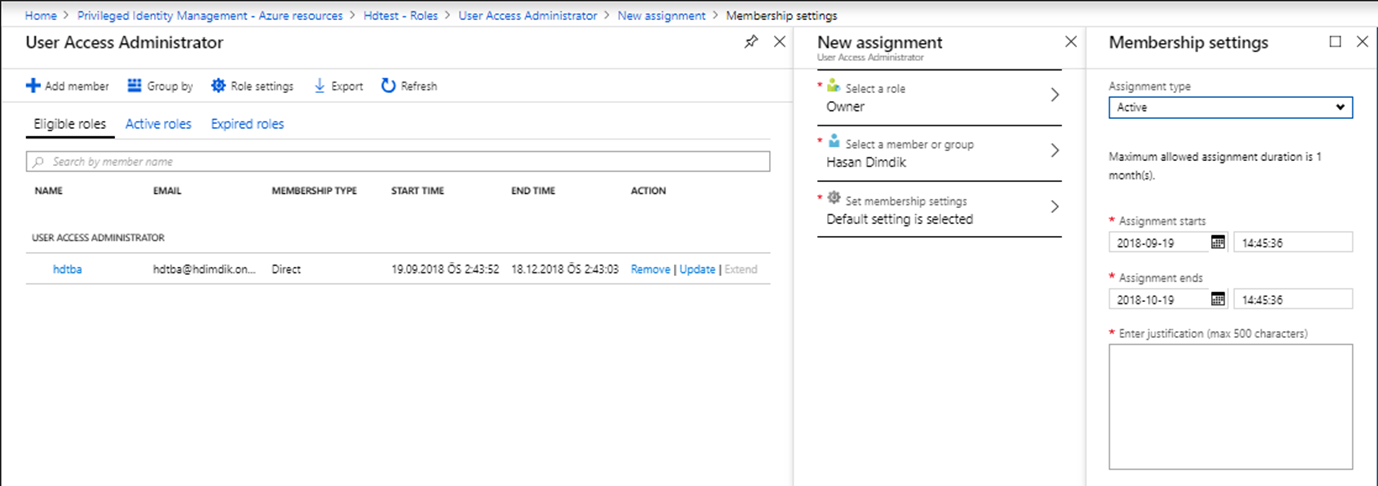This screenshot has width=1378, height=486.
Task: Click the Add member plus icon
Action: click(33, 86)
